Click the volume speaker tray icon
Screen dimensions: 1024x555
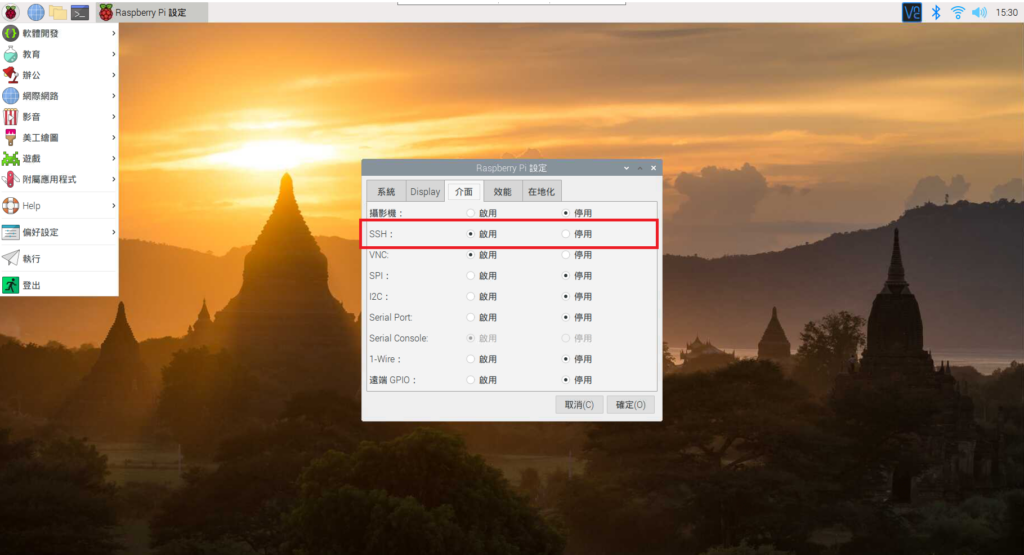pos(979,12)
